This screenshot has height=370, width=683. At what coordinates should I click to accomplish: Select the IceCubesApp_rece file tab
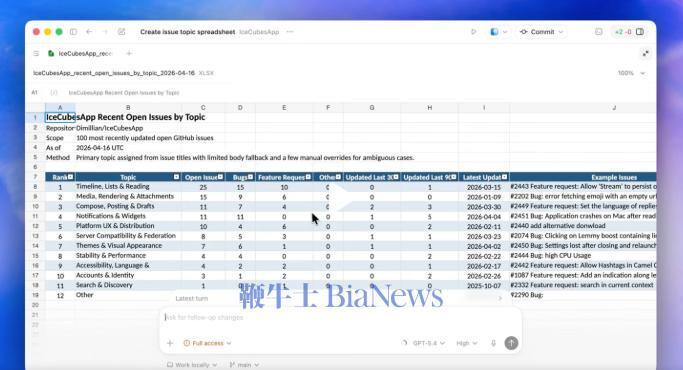[81, 54]
